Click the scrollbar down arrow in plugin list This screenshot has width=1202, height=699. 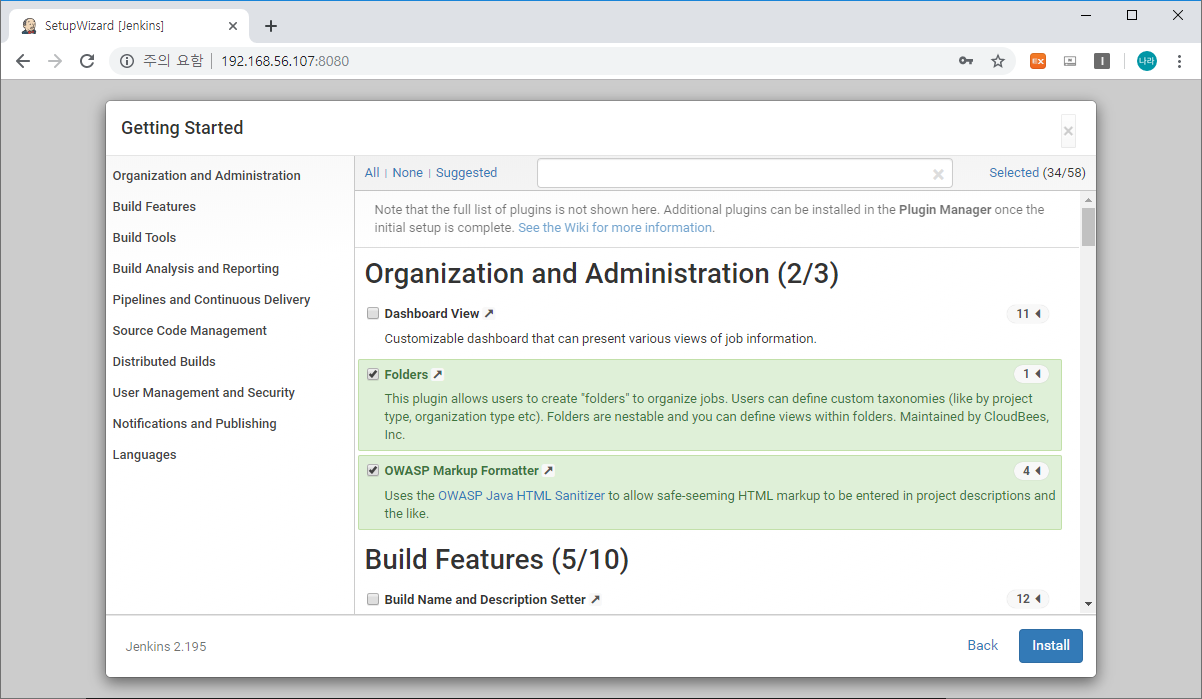(1088, 604)
